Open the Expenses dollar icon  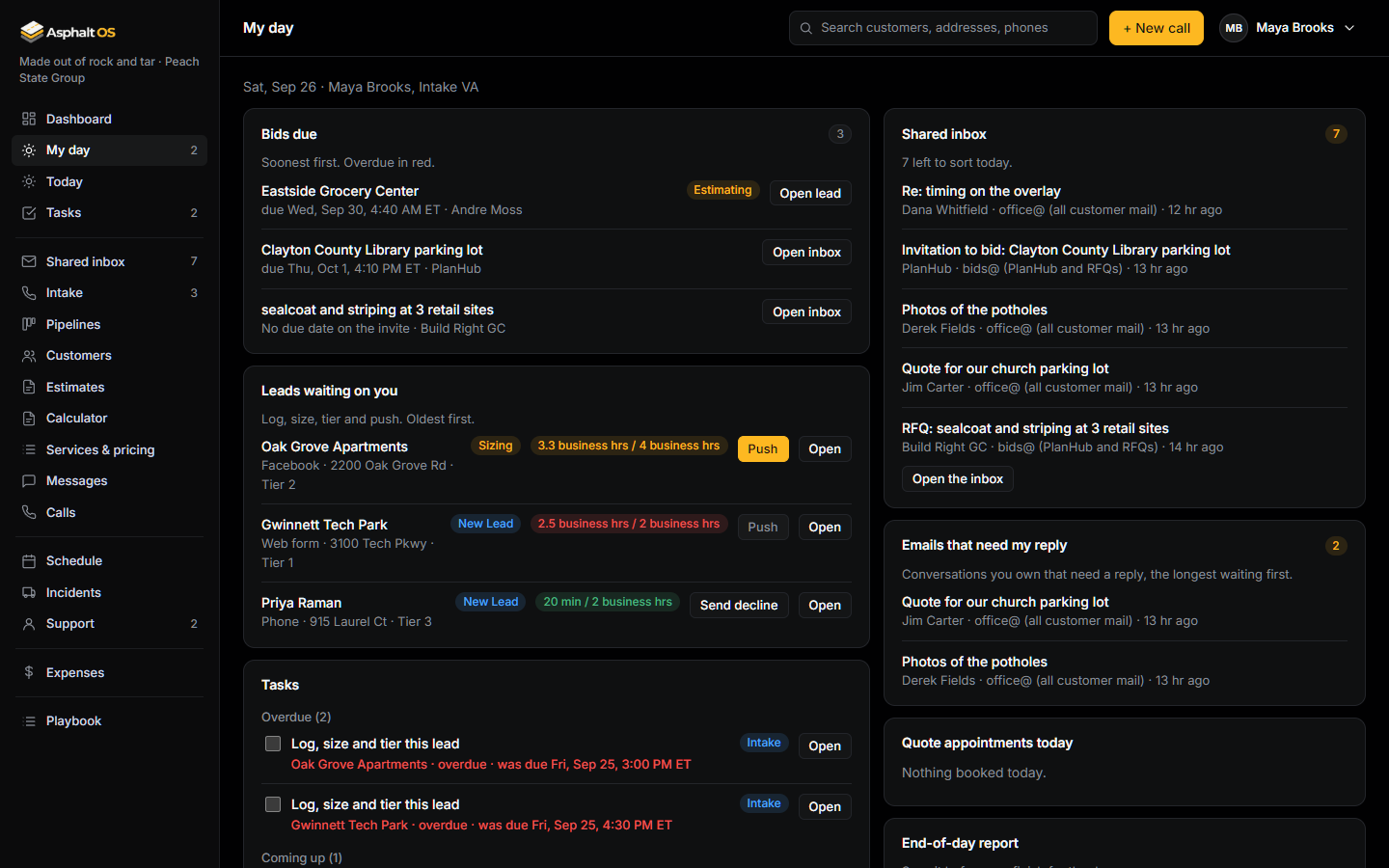(29, 672)
